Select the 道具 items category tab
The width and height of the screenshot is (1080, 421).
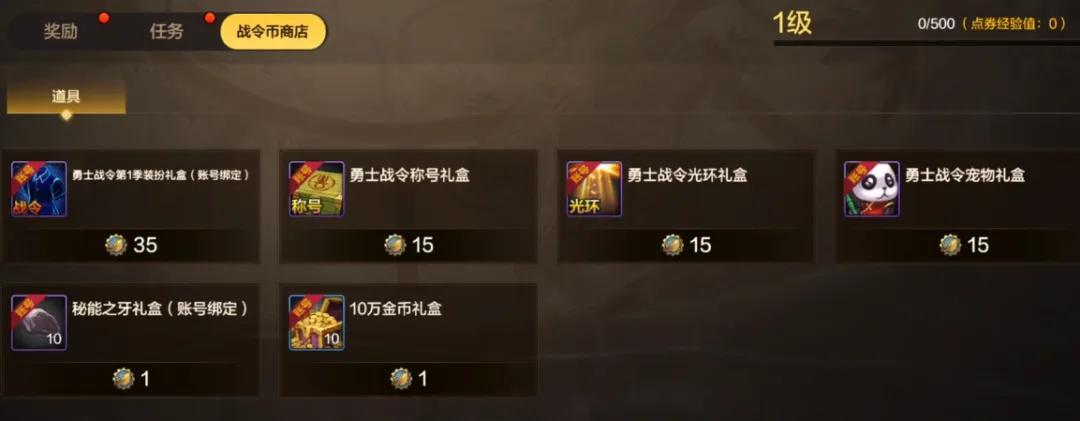coord(66,97)
